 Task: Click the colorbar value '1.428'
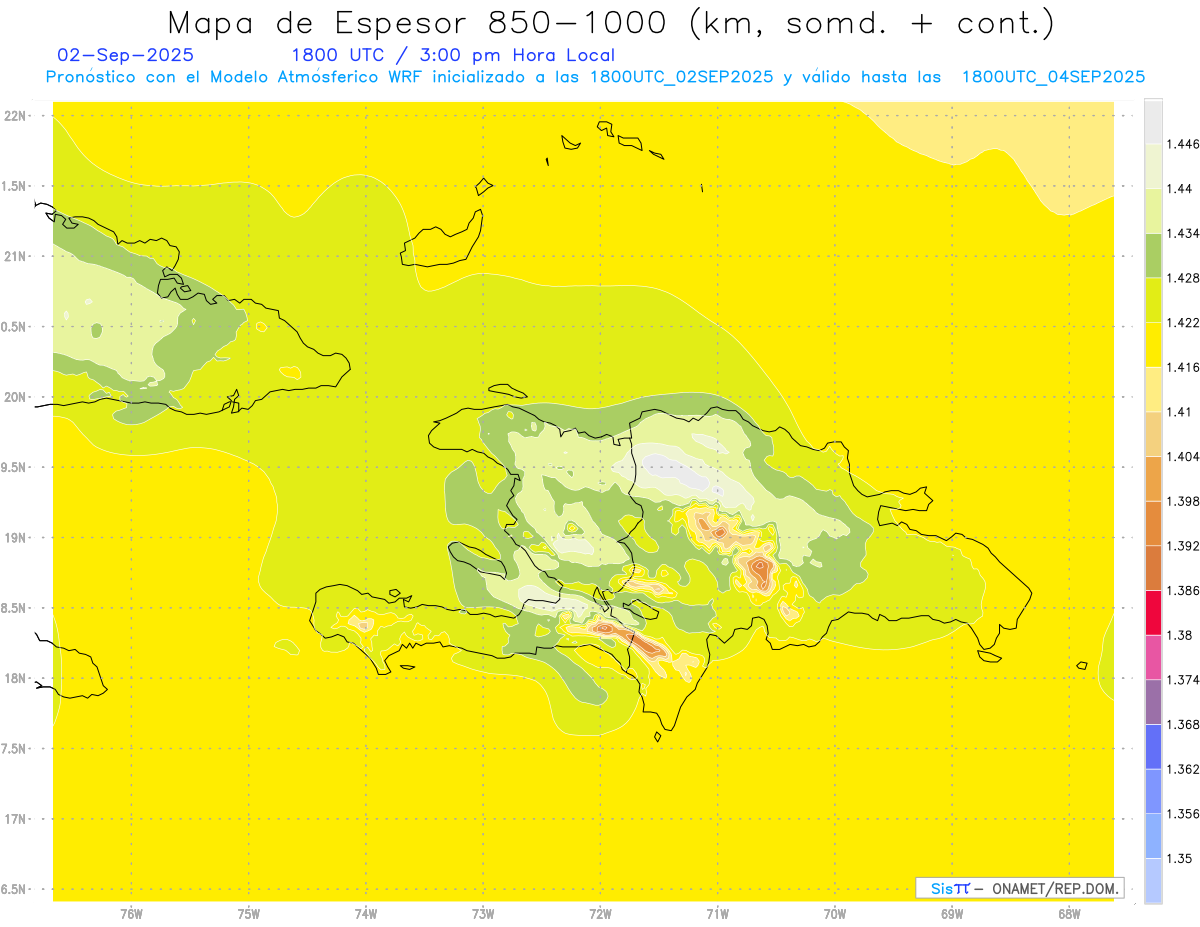[1182, 278]
